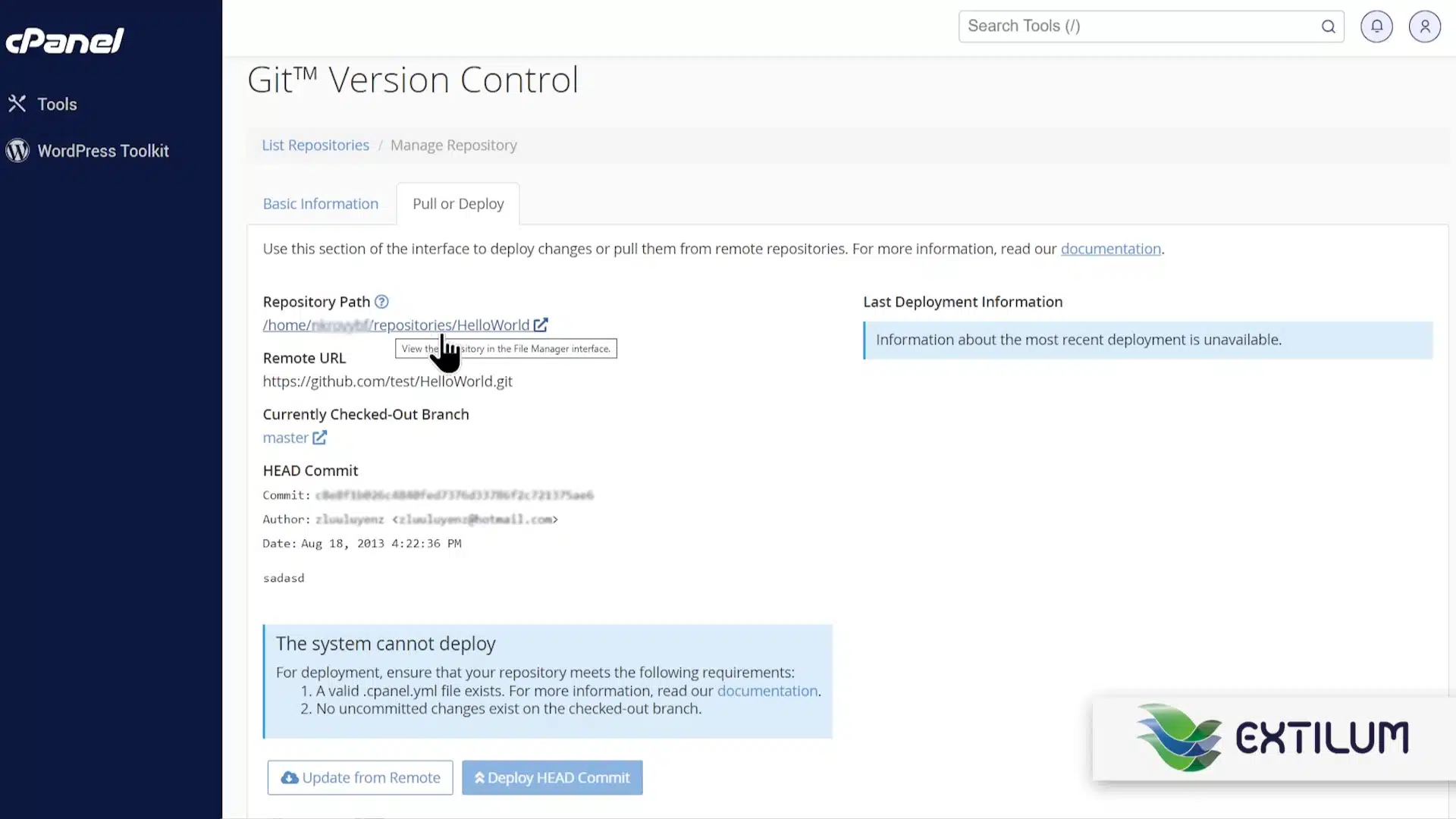Click Update from Remote button
1456x819 pixels.
point(360,778)
